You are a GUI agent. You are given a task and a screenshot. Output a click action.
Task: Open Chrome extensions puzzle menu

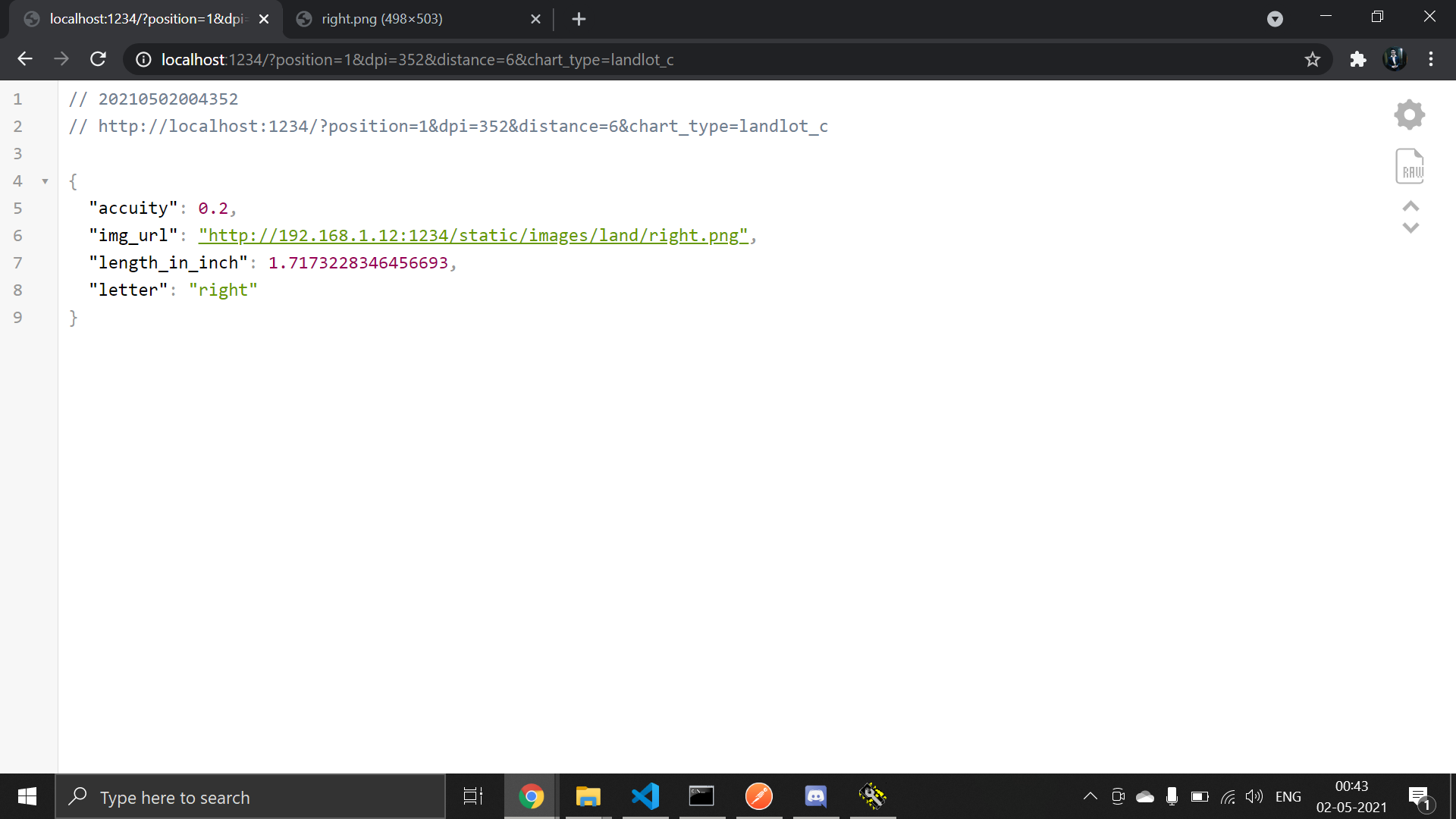pos(1357,59)
